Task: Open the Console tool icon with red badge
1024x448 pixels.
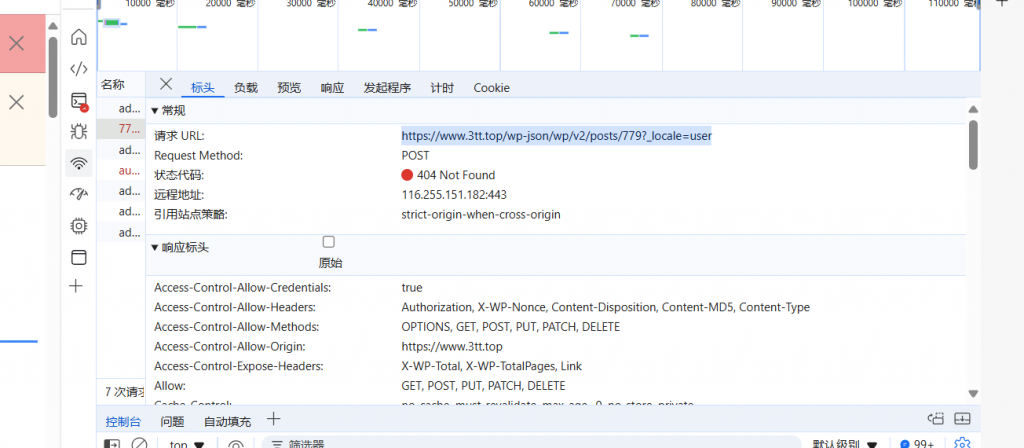Action: pyautogui.click(x=78, y=101)
